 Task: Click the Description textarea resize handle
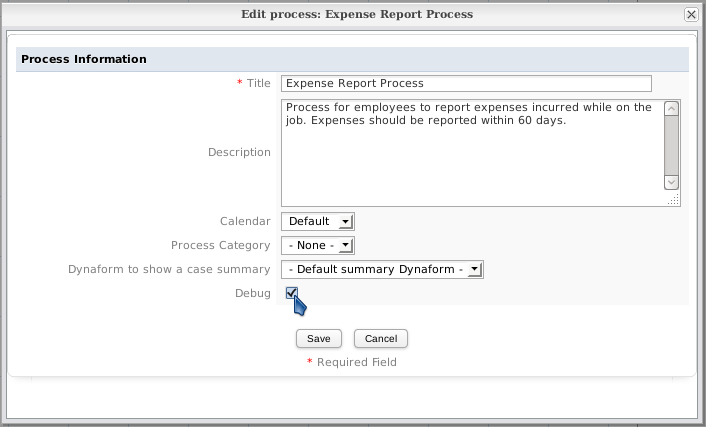coord(674,200)
